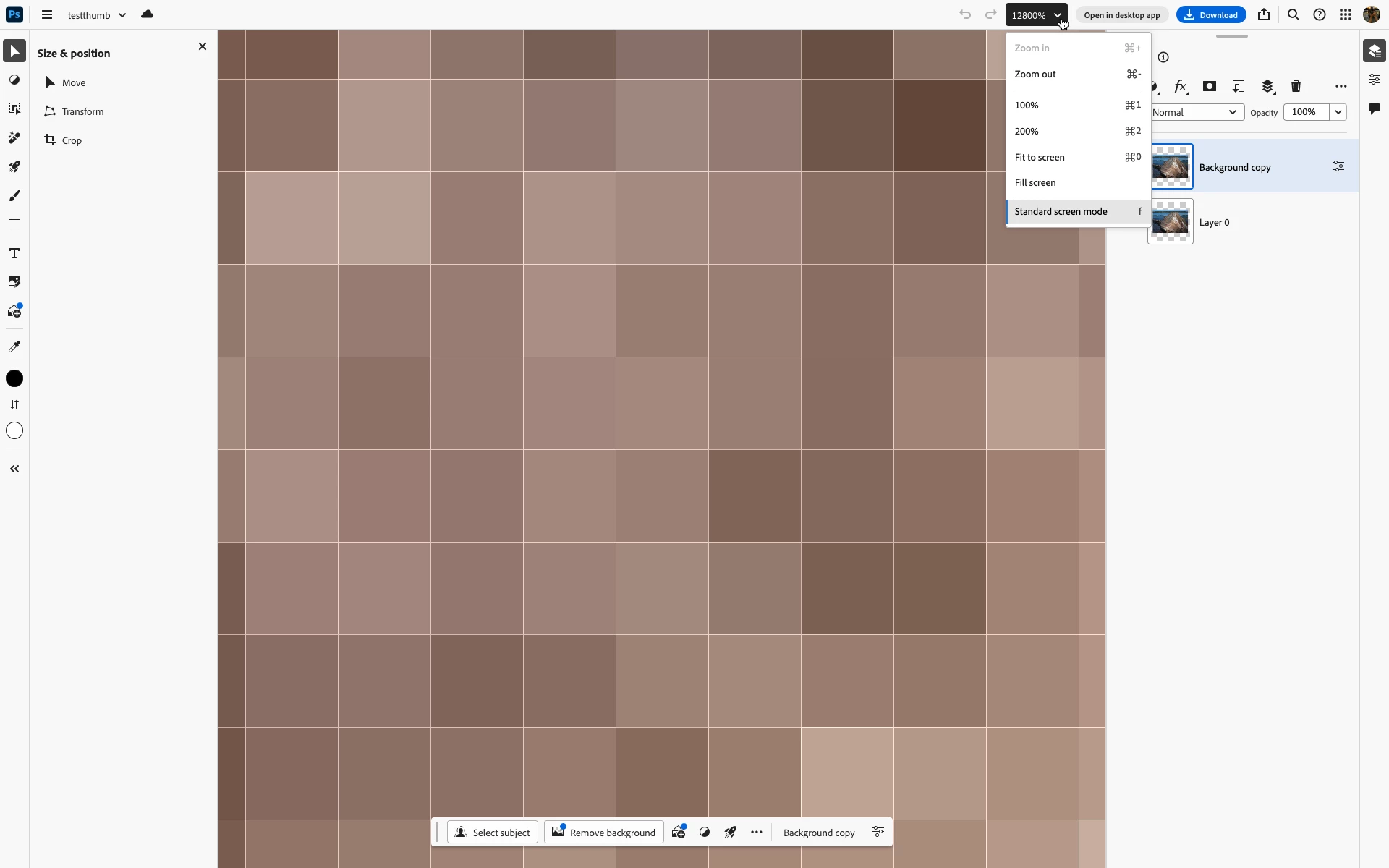The height and width of the screenshot is (868, 1389).
Task: Click the black foreground color swatch
Action: (14, 378)
